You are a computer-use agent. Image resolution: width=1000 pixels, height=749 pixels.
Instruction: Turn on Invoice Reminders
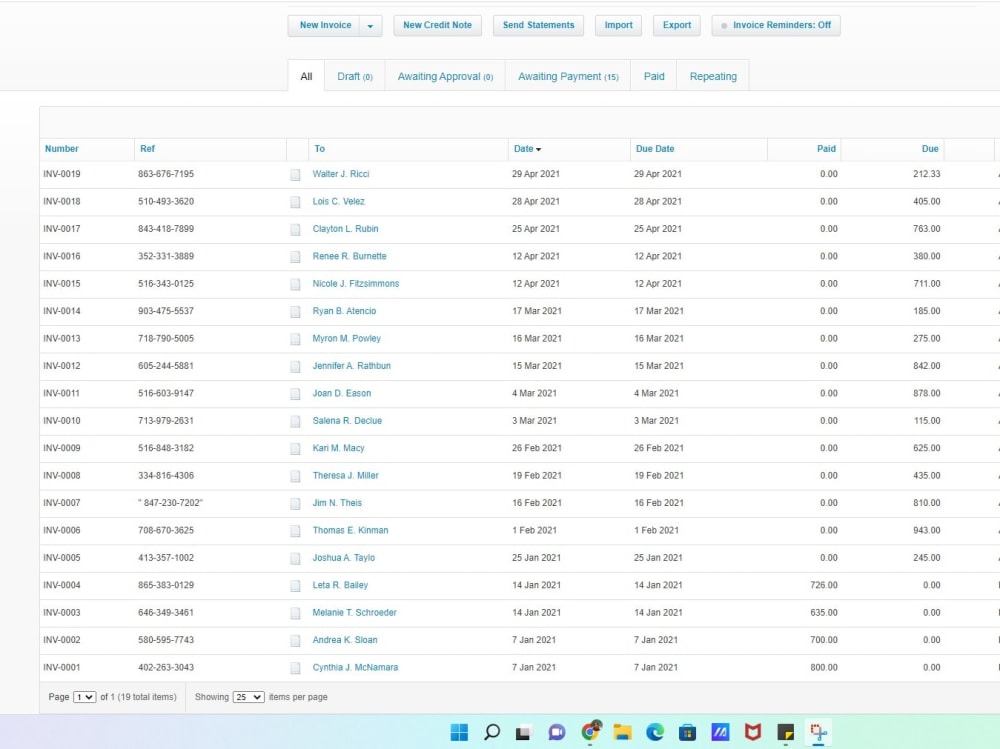tap(776, 25)
